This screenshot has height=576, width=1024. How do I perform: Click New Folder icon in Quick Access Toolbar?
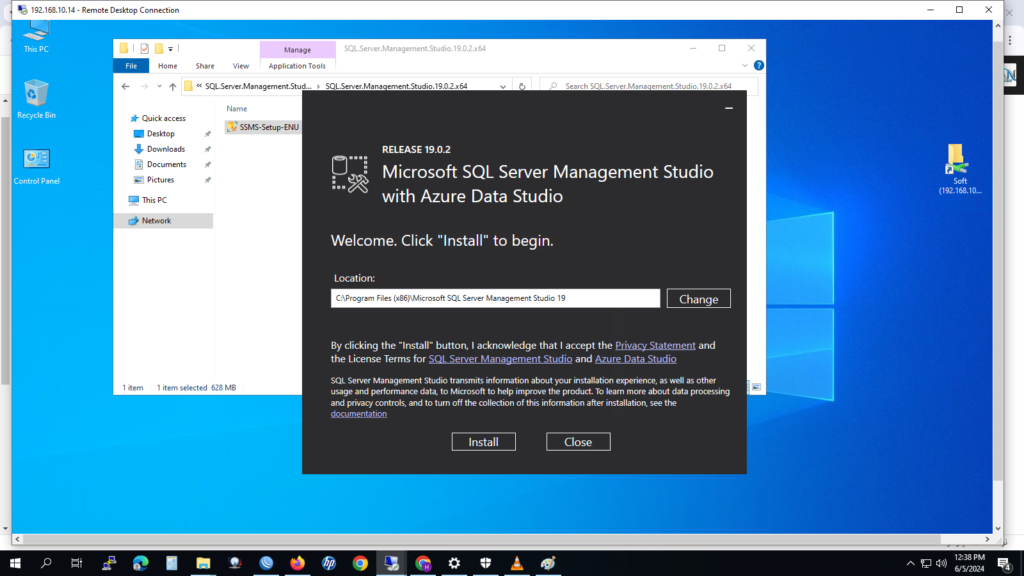[x=159, y=49]
